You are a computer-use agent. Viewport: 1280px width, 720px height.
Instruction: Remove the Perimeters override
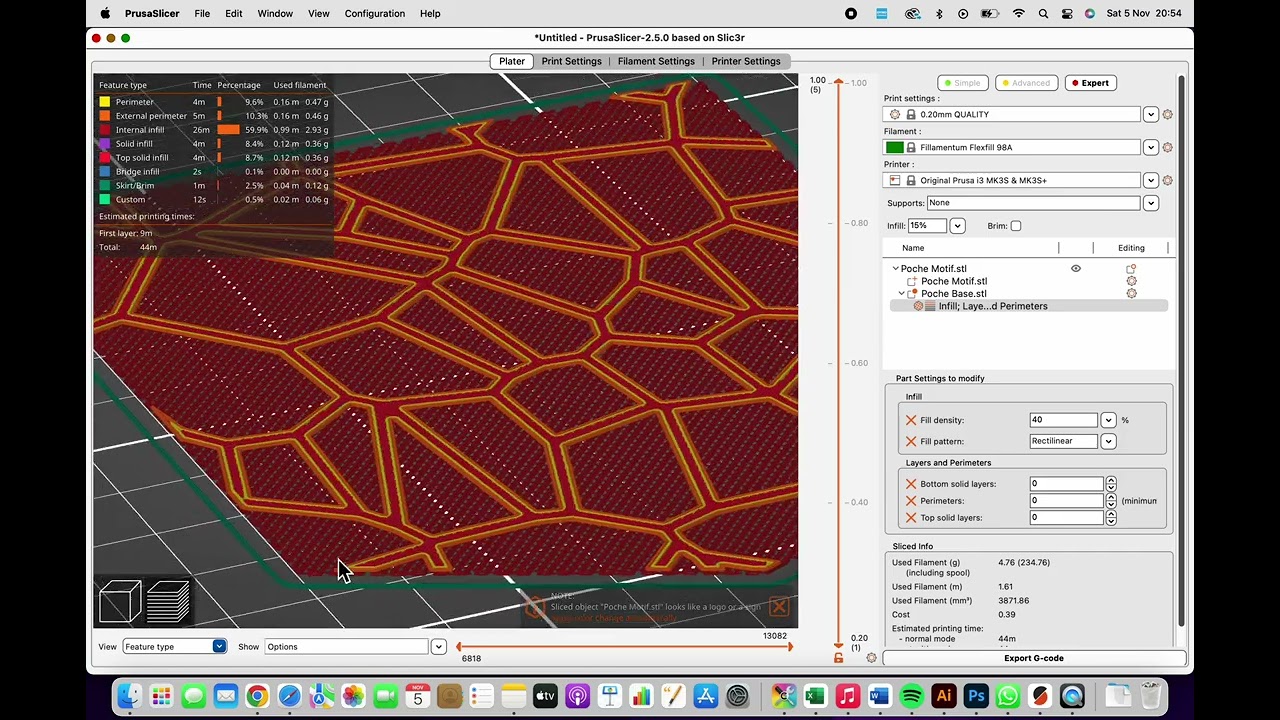click(x=910, y=501)
